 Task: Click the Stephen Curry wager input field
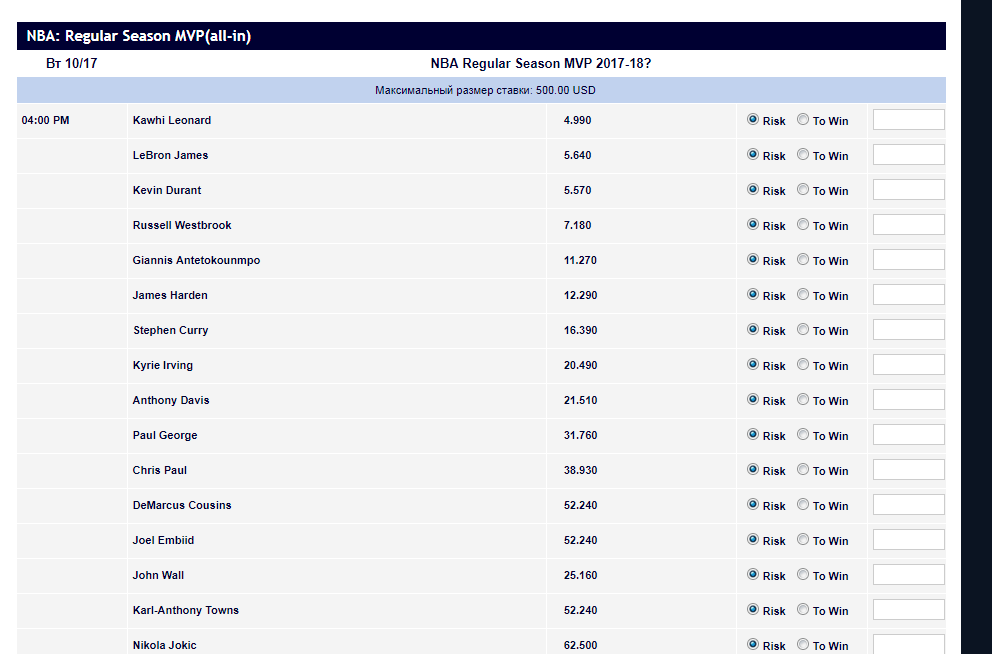click(x=908, y=330)
